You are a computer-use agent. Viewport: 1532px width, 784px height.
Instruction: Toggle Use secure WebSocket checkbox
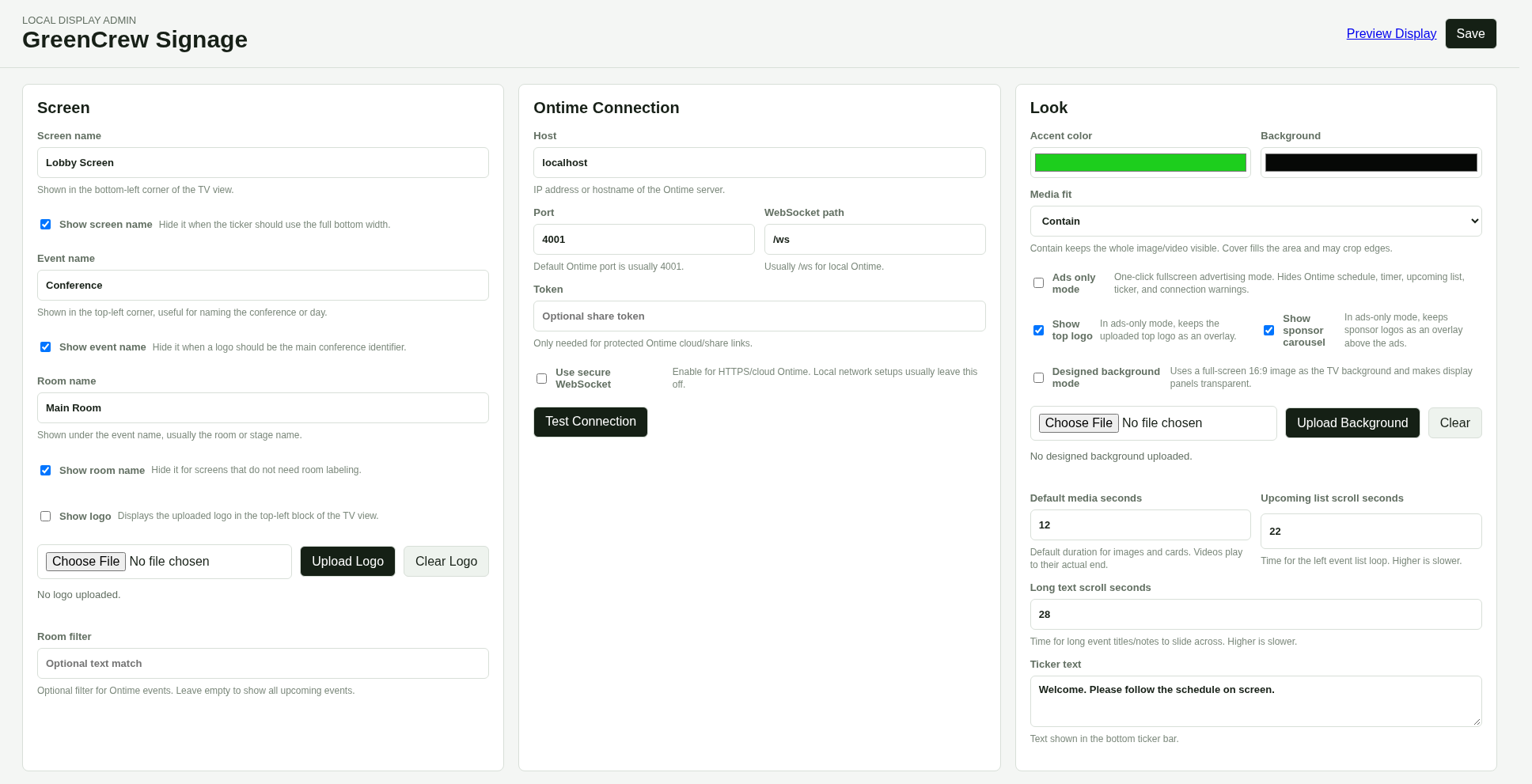tap(541, 379)
